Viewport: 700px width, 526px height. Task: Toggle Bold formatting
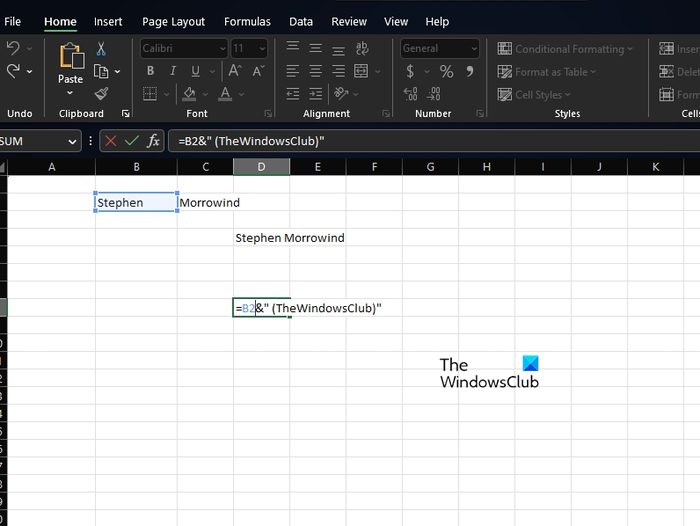(150, 71)
